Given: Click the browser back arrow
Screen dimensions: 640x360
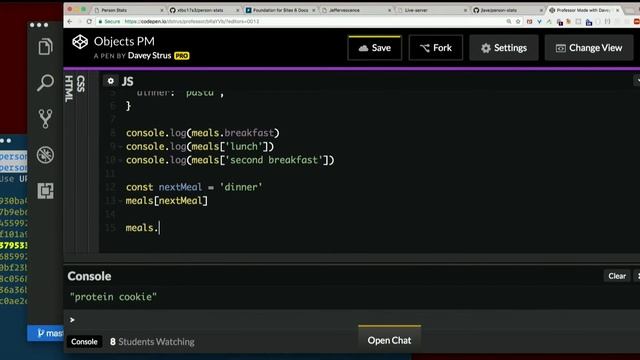Looking at the screenshot, I should point(70,21).
